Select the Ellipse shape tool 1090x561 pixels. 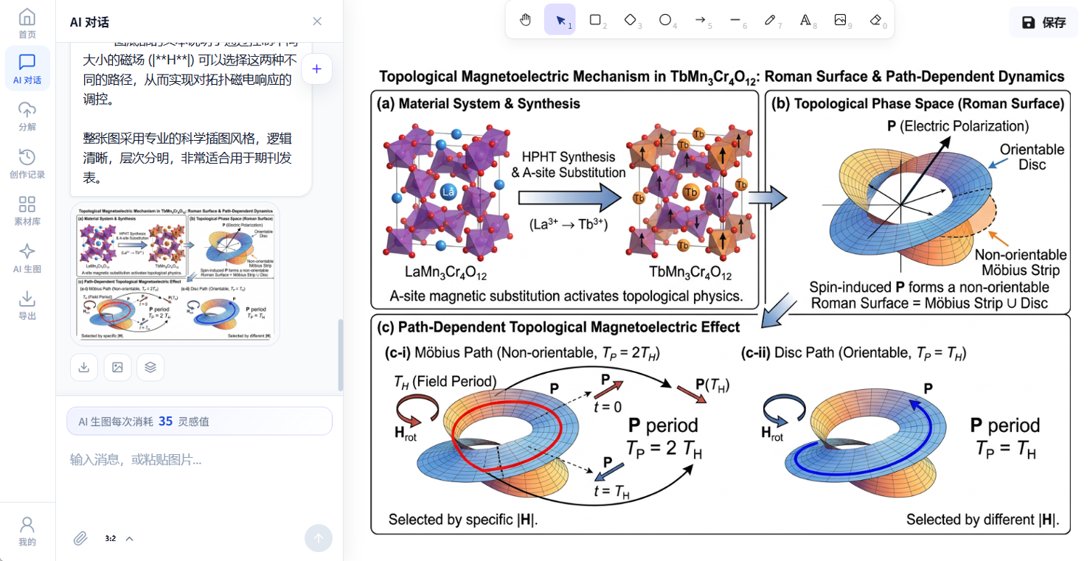coord(665,20)
